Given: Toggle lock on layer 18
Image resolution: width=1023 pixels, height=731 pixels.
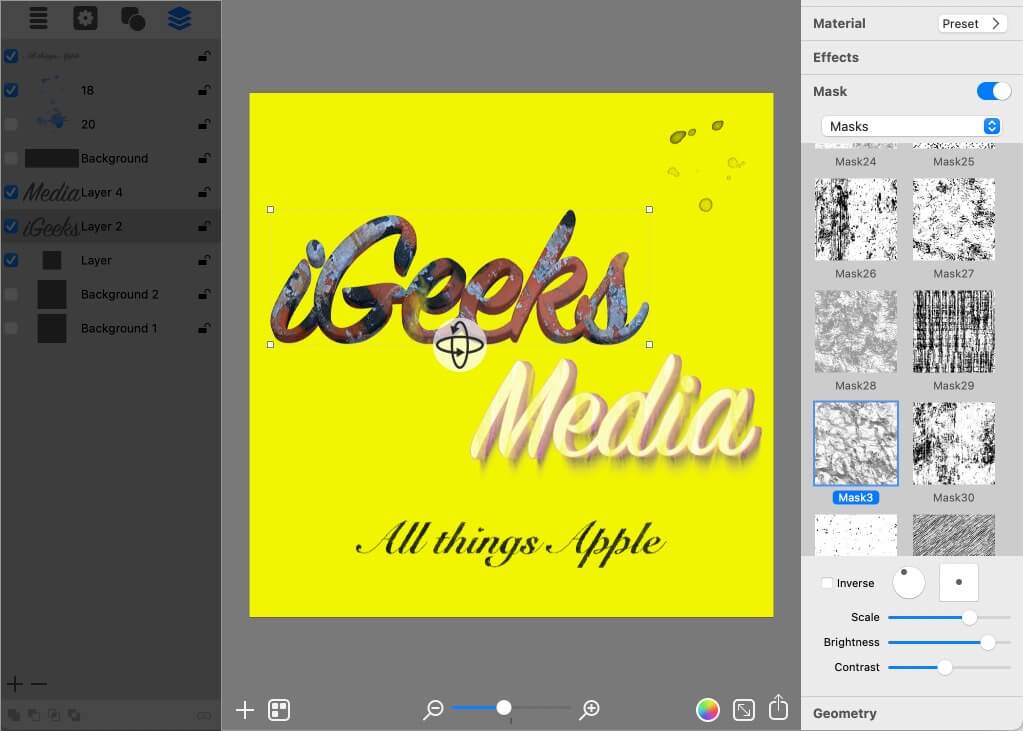Looking at the screenshot, I should click(x=204, y=90).
